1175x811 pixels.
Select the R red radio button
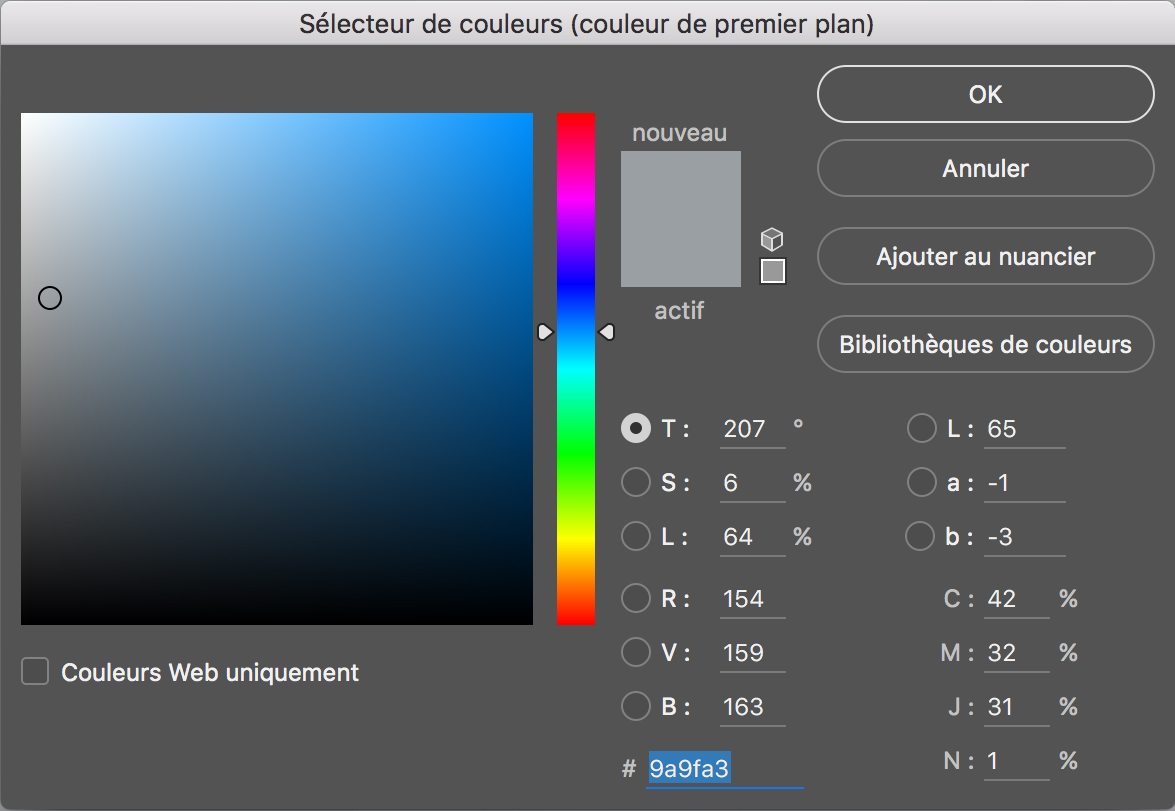pyautogui.click(x=636, y=599)
